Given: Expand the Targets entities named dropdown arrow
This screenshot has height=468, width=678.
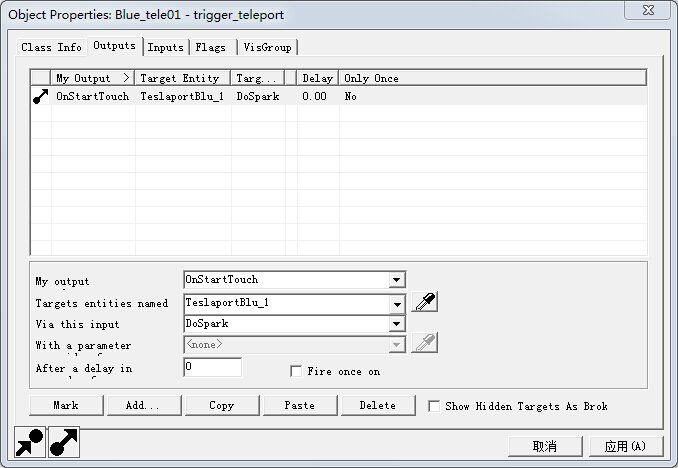Looking at the screenshot, I should pyautogui.click(x=396, y=305).
